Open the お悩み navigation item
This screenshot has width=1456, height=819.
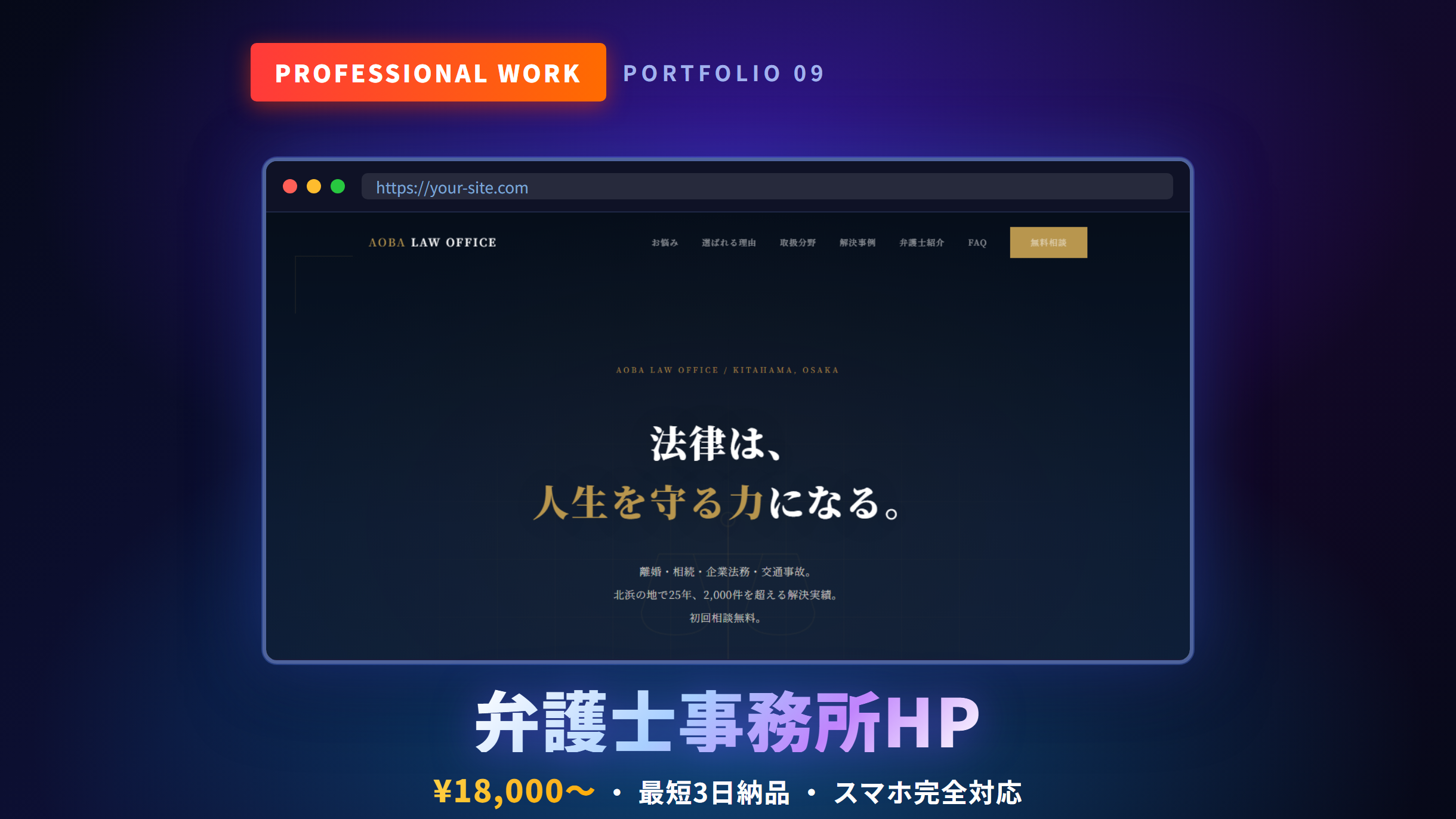[x=664, y=242]
